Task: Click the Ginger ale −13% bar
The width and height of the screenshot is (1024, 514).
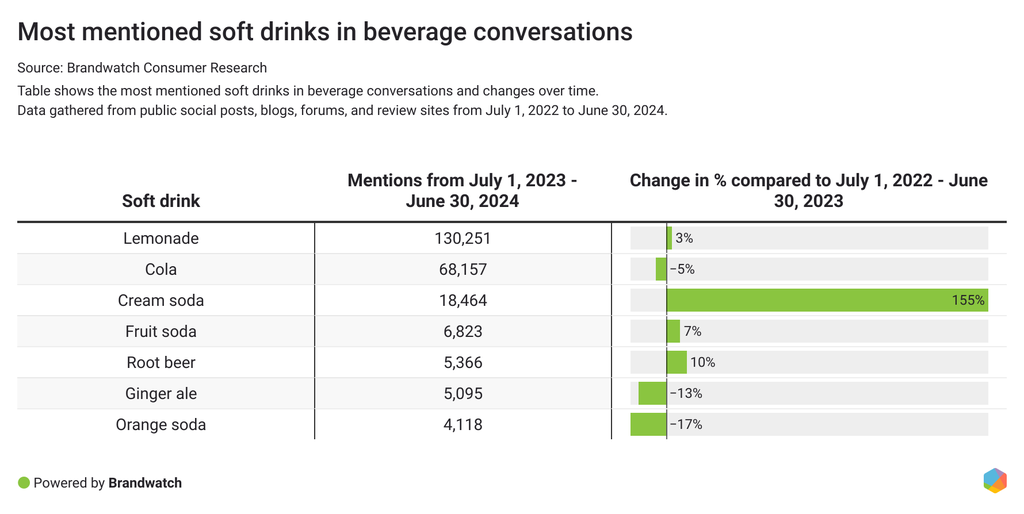Action: tap(653, 393)
